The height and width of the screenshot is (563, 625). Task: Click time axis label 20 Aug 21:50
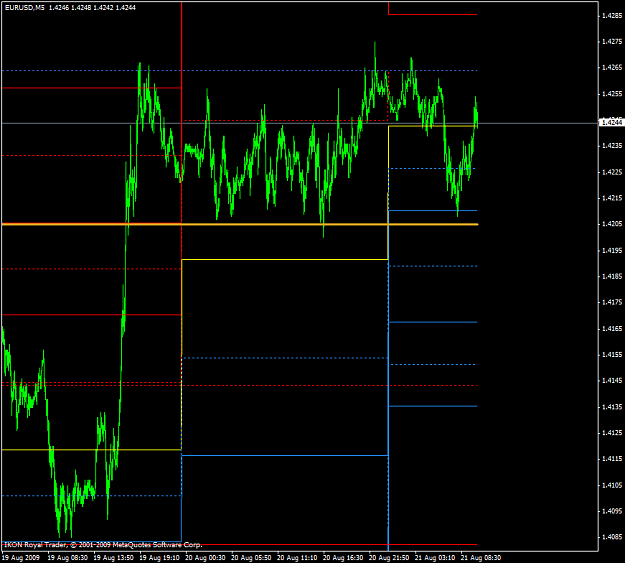coord(389,557)
